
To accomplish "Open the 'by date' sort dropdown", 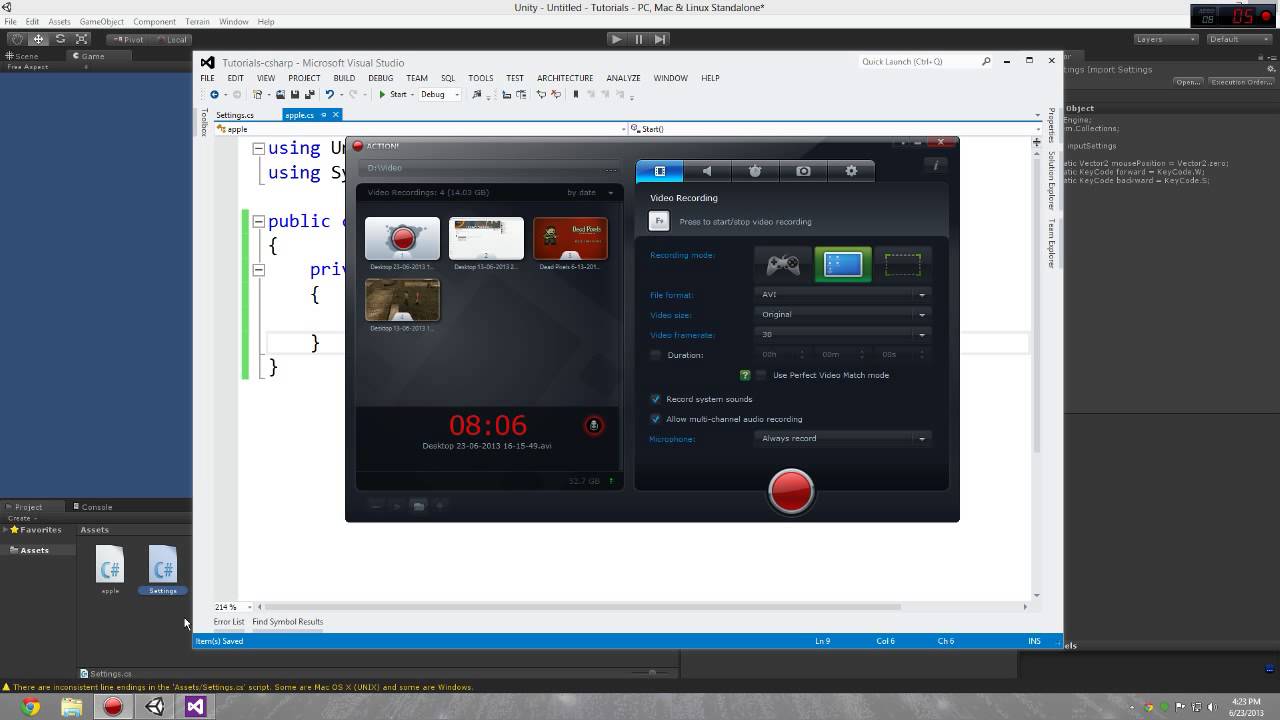I will 590,192.
